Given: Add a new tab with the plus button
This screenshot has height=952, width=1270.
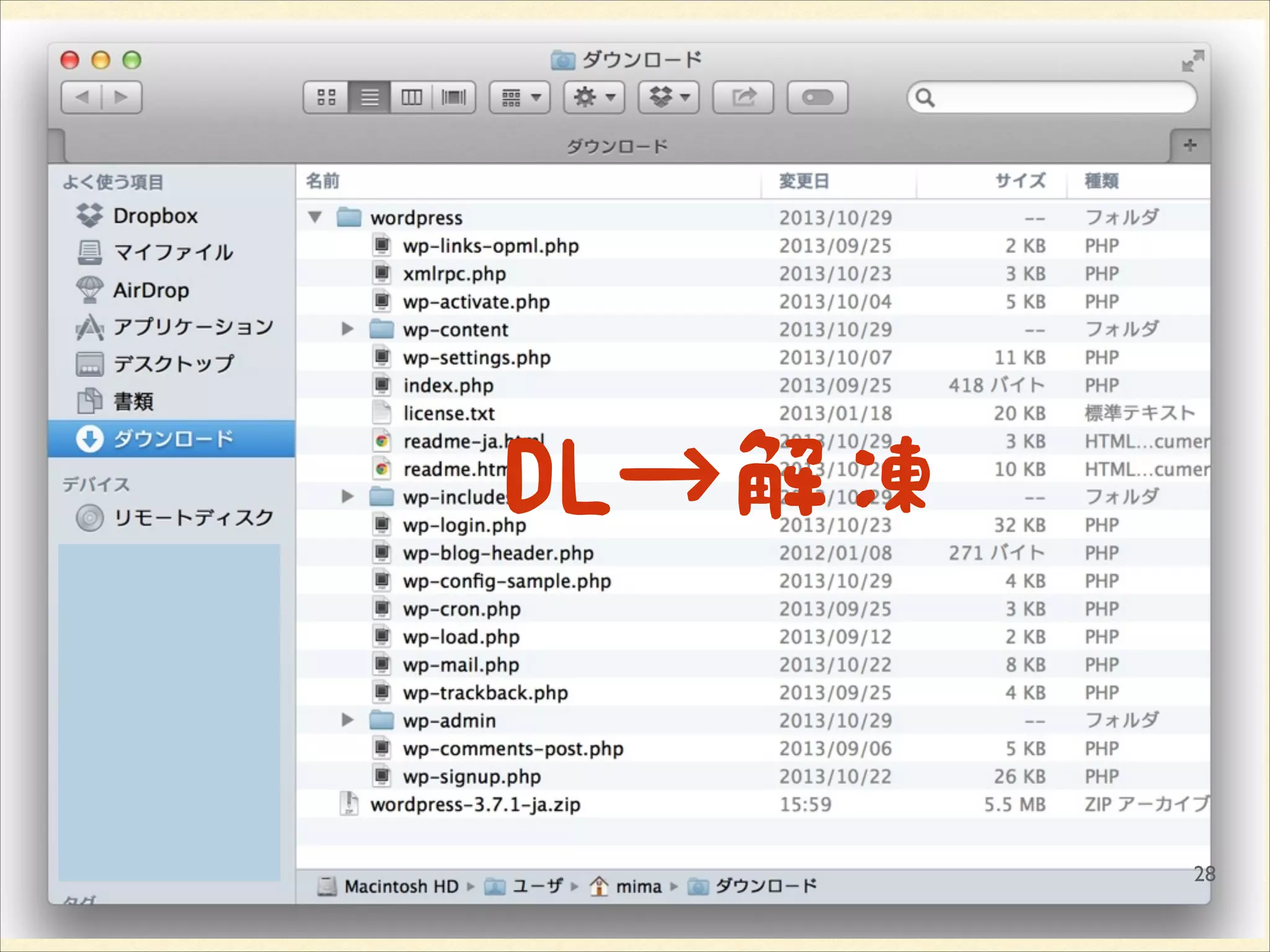Looking at the screenshot, I should pyautogui.click(x=1189, y=146).
